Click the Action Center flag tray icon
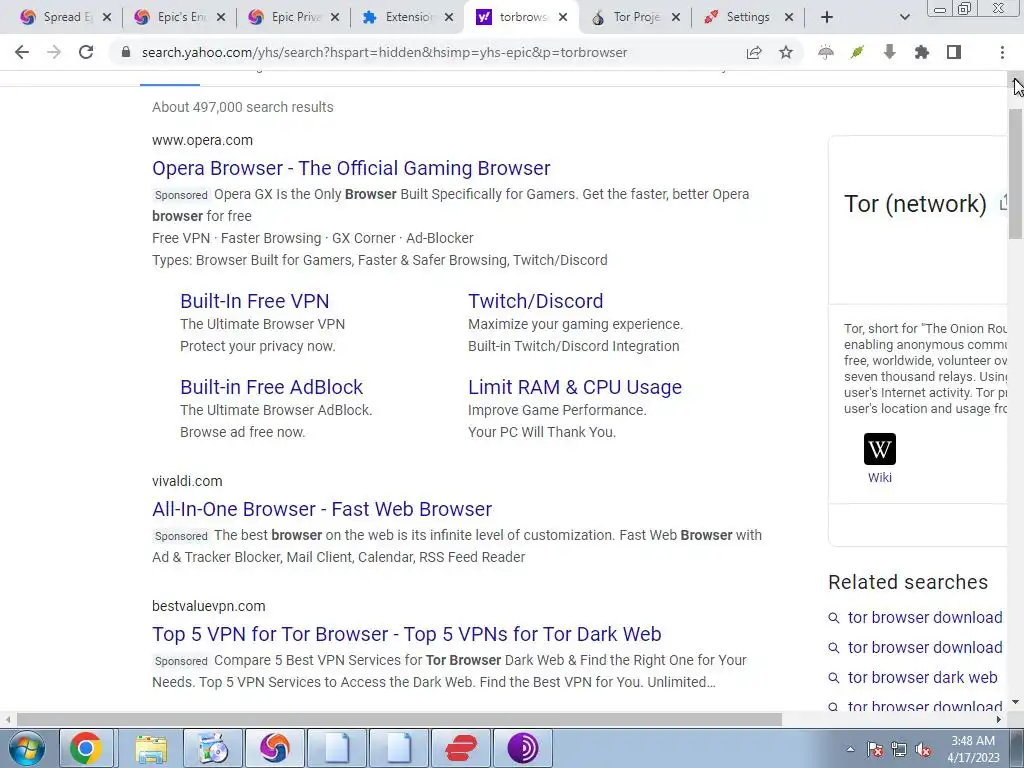 pos(875,750)
